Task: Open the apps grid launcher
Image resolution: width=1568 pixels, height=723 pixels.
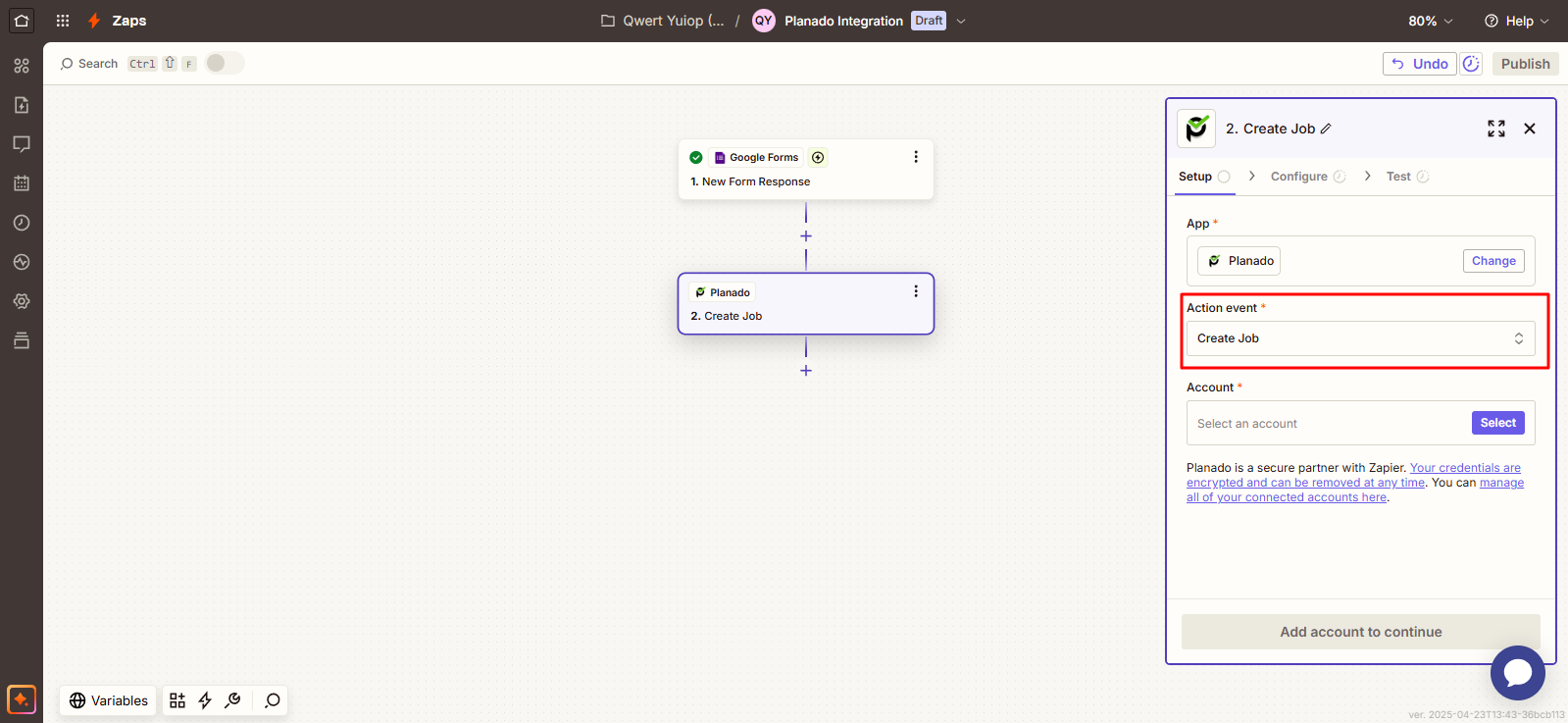Action: pyautogui.click(x=63, y=21)
